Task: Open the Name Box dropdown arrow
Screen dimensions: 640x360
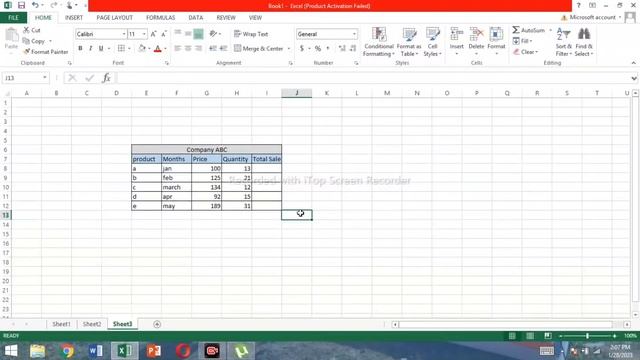Action: click(x=44, y=78)
